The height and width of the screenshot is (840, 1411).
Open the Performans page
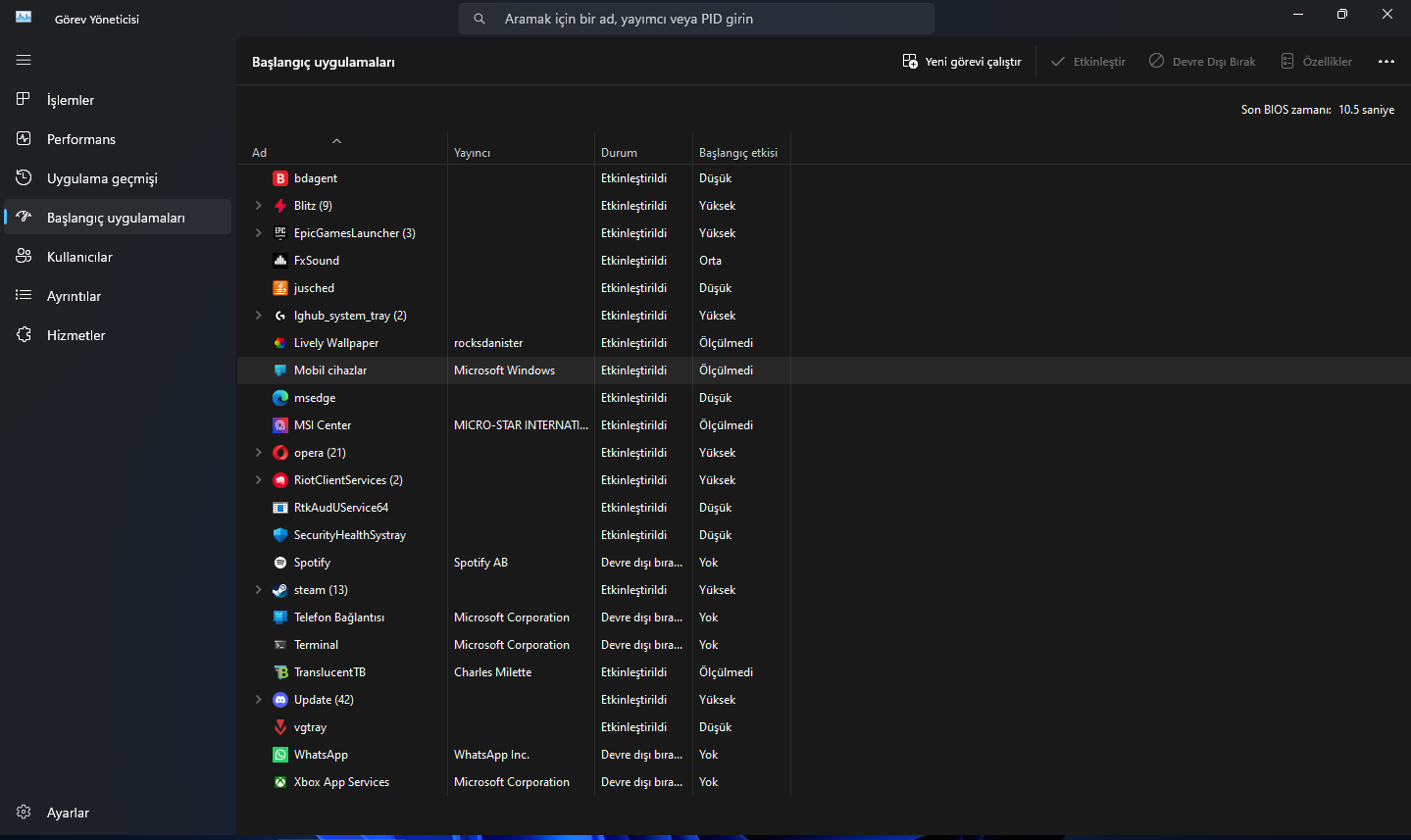(x=118, y=139)
